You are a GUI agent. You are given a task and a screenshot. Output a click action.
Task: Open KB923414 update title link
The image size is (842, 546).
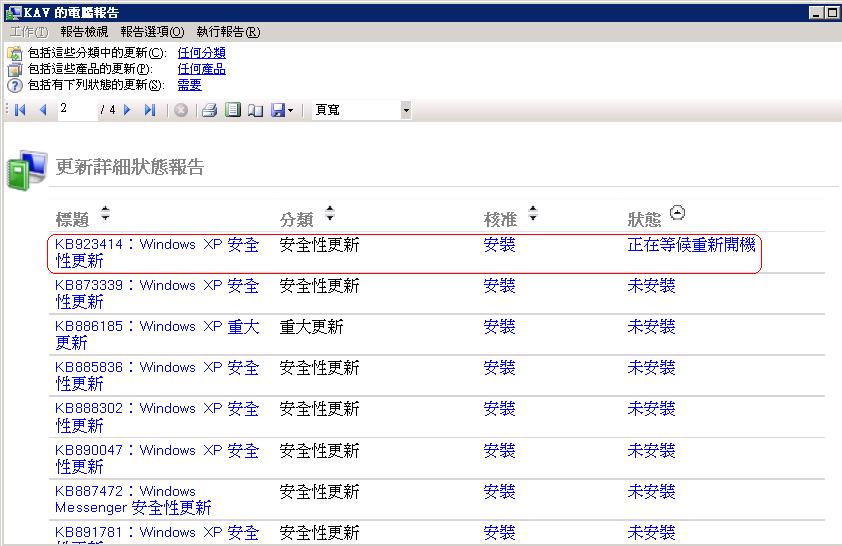click(157, 253)
